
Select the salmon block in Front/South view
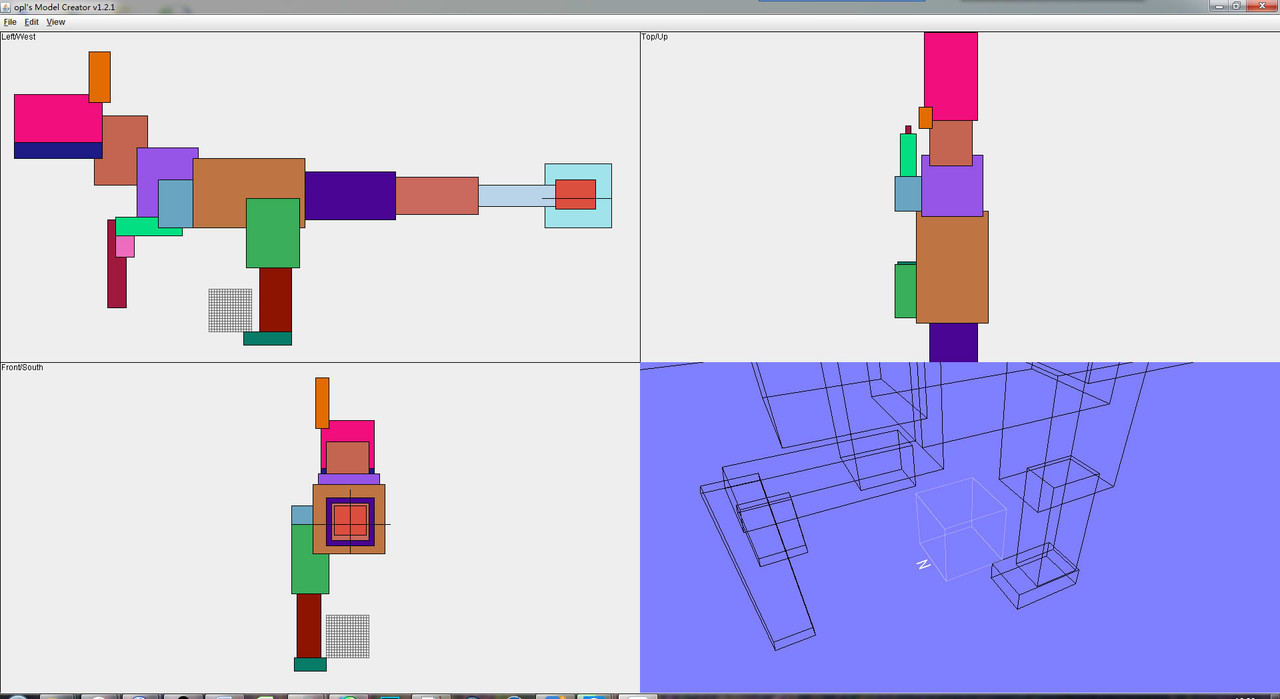tap(348, 457)
